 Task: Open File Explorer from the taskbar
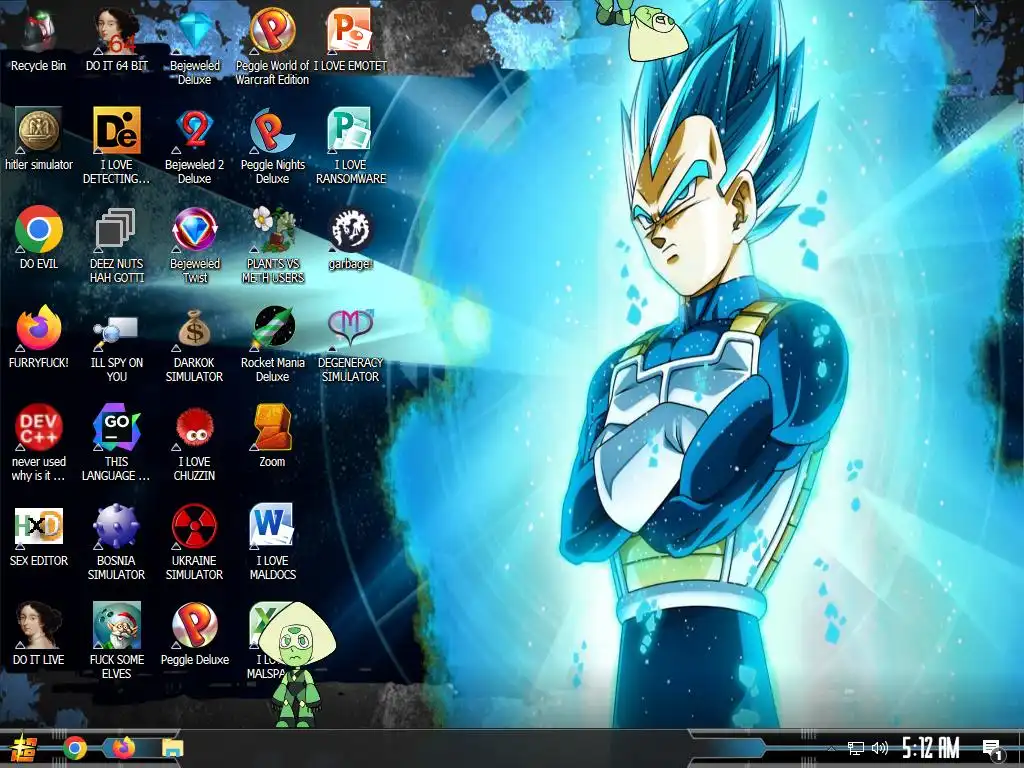click(x=173, y=748)
